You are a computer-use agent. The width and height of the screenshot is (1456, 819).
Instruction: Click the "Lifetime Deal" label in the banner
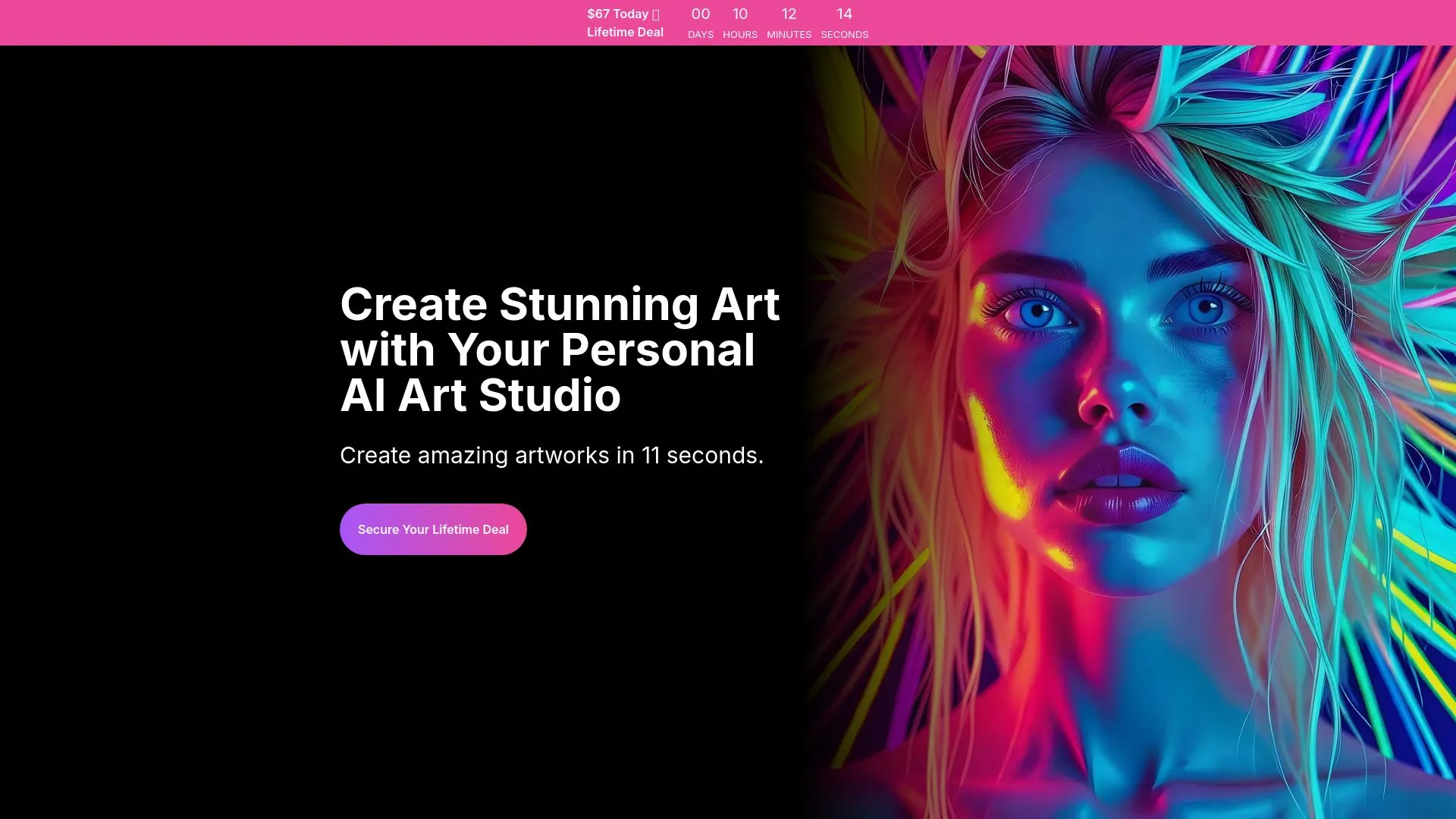[624, 32]
